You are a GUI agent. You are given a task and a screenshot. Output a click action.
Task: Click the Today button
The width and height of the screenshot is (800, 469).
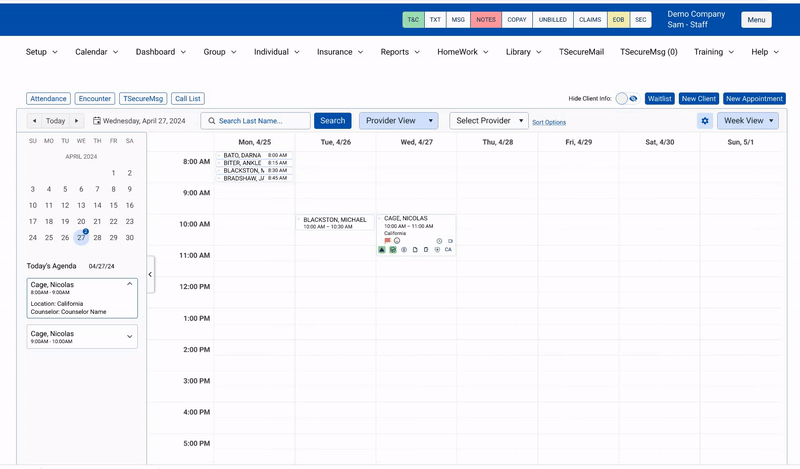pyautogui.click(x=56, y=121)
